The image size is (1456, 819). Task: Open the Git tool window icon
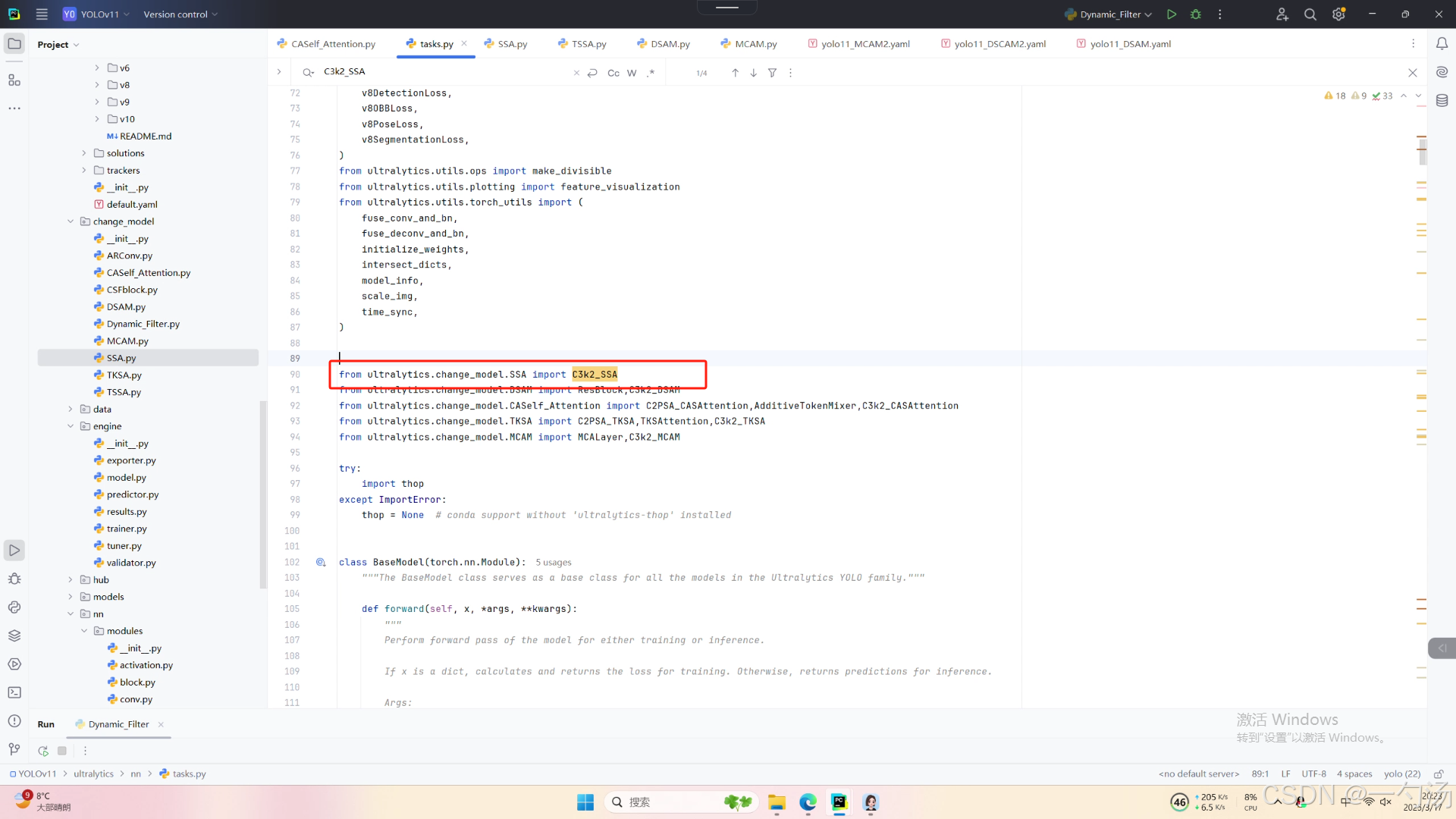click(14, 749)
